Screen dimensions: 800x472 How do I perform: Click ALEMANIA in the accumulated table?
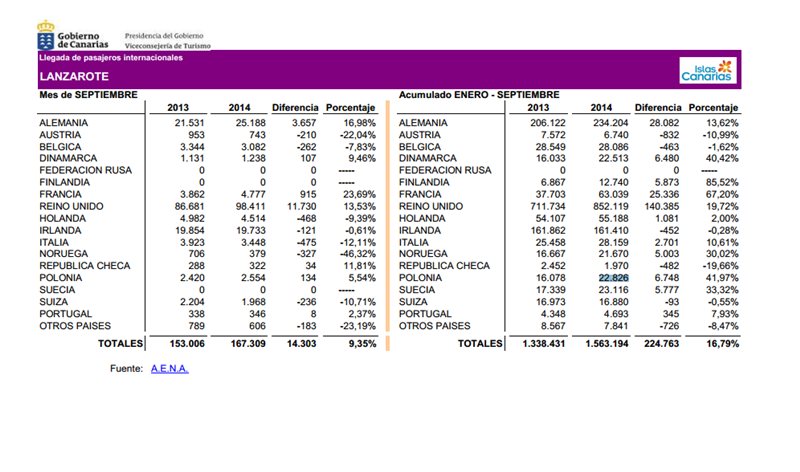tap(424, 123)
